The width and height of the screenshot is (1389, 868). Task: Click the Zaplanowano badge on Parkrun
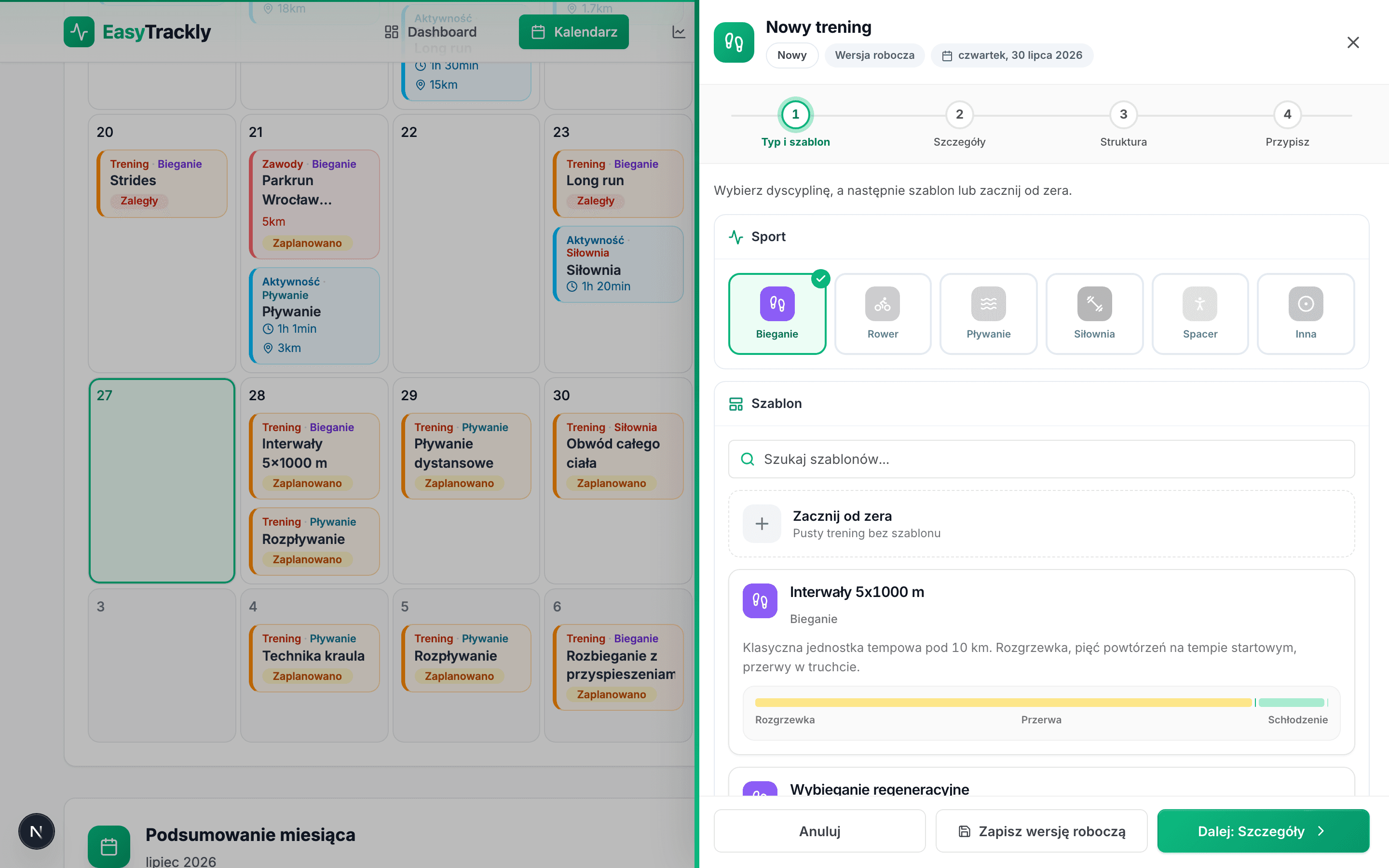307,243
